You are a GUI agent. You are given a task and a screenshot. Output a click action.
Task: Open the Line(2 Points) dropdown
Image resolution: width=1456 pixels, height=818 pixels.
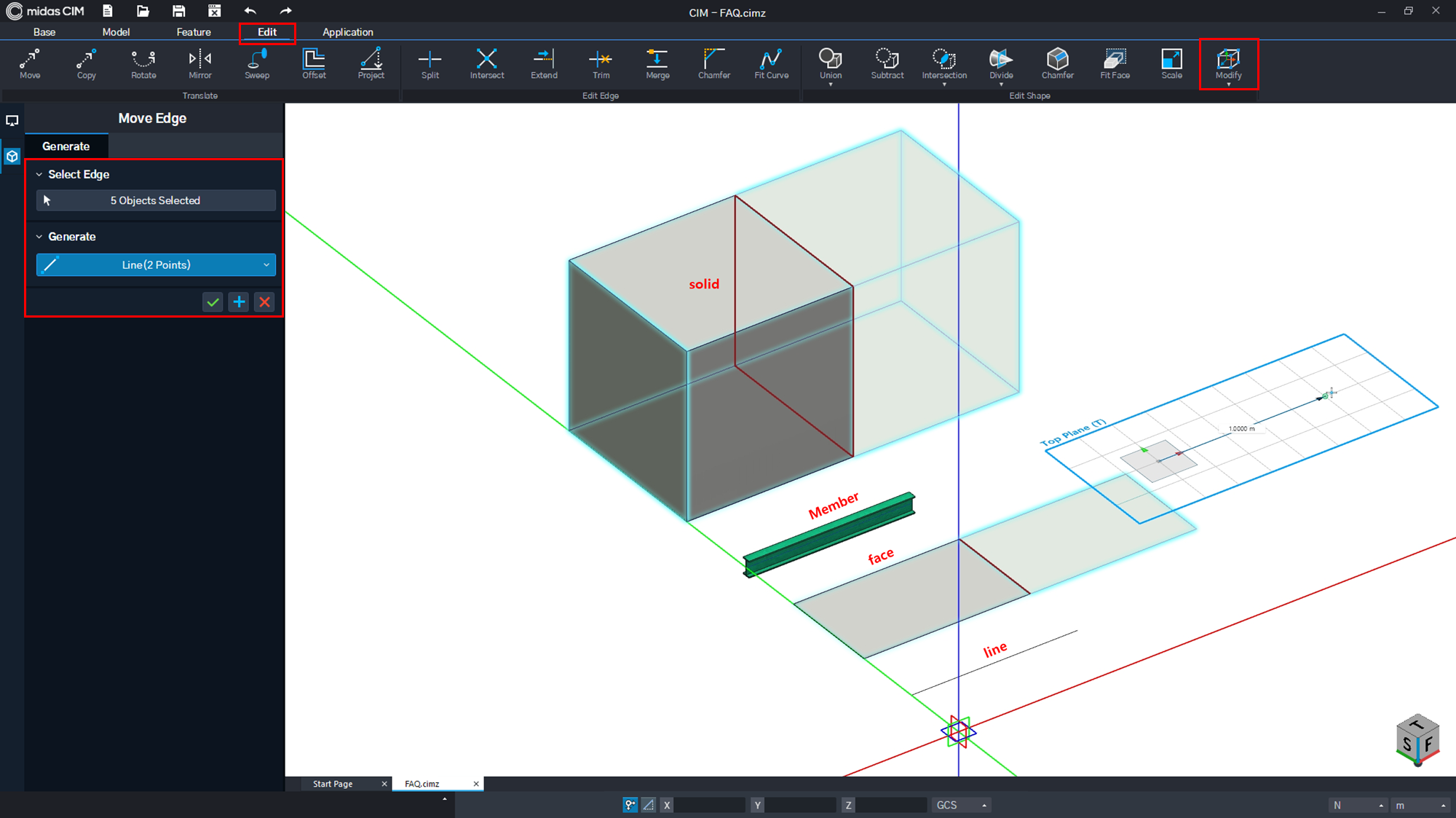pos(156,264)
